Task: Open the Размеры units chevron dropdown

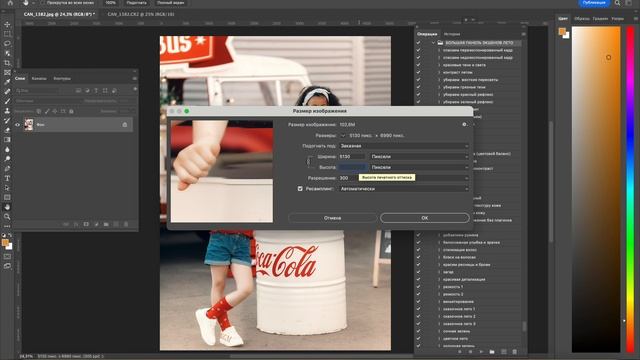Action: (x=342, y=136)
